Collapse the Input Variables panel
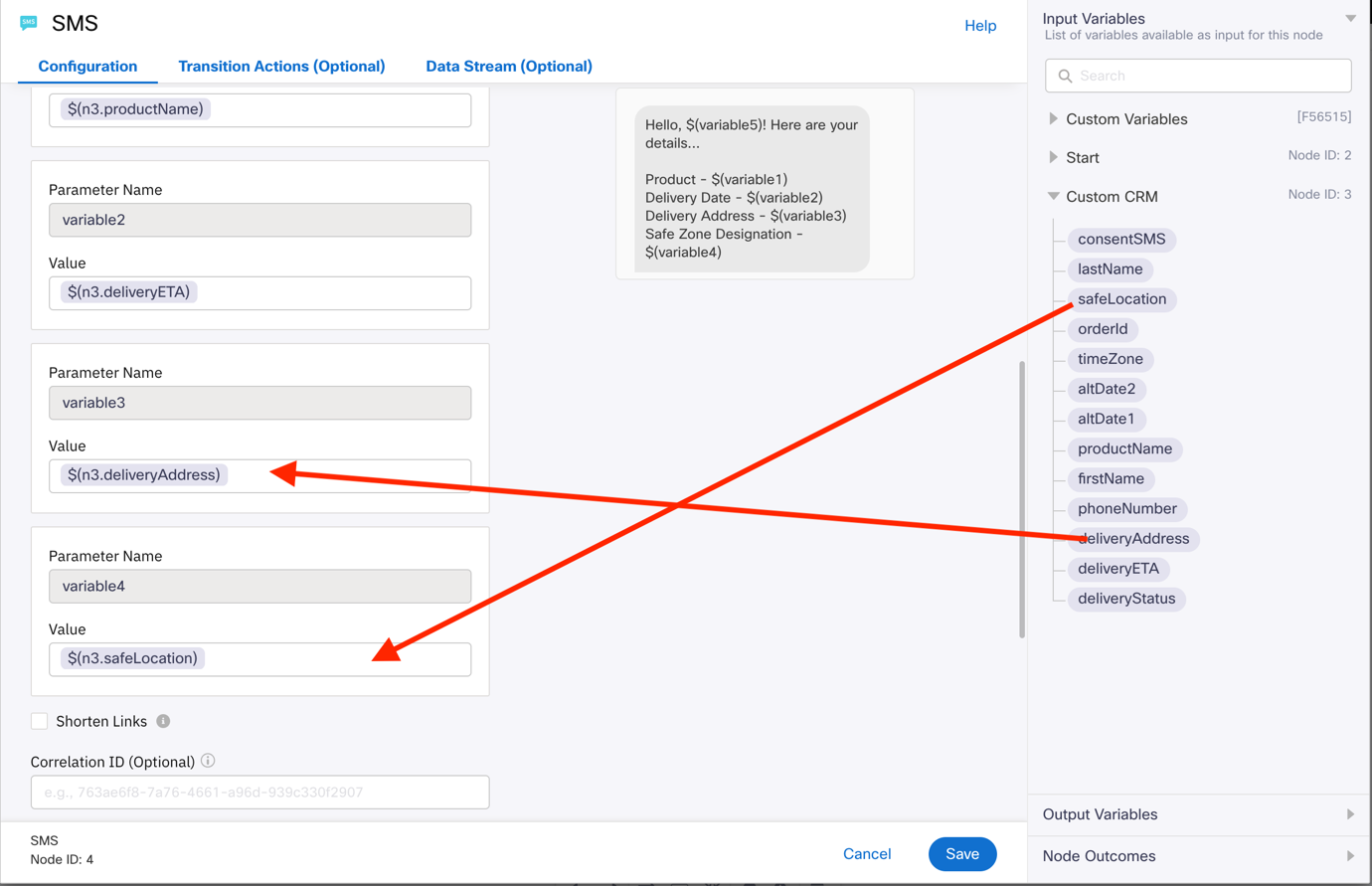Image resolution: width=1372 pixels, height=886 pixels. (1350, 18)
